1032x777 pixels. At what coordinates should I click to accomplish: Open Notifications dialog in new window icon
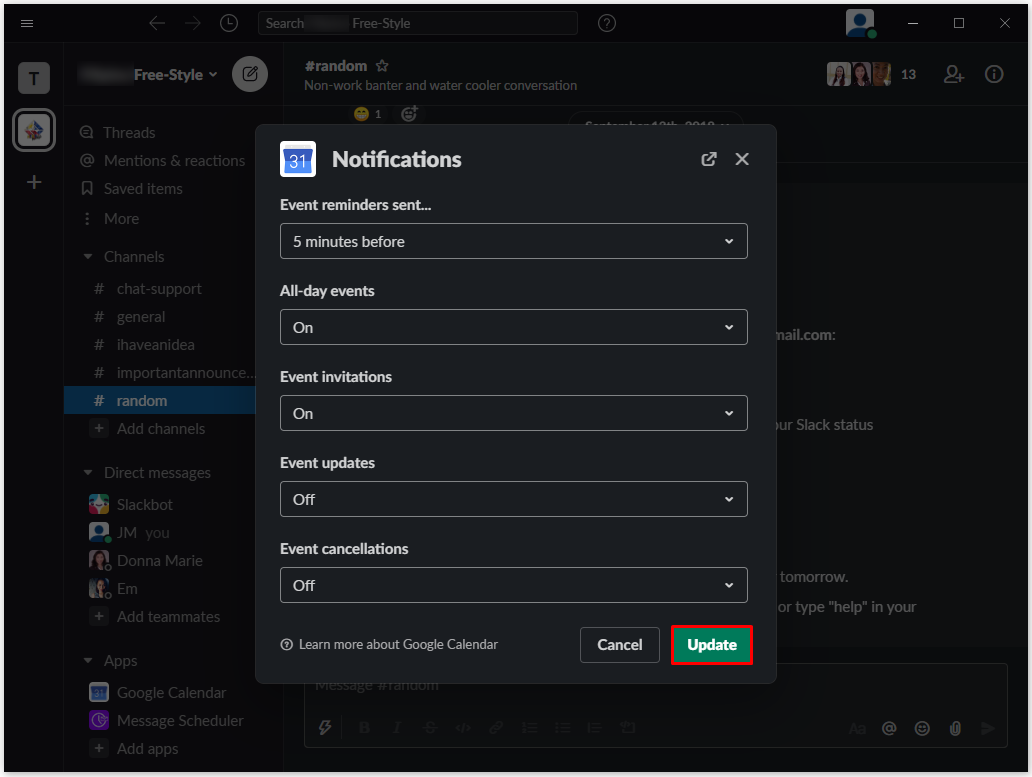(x=708, y=159)
